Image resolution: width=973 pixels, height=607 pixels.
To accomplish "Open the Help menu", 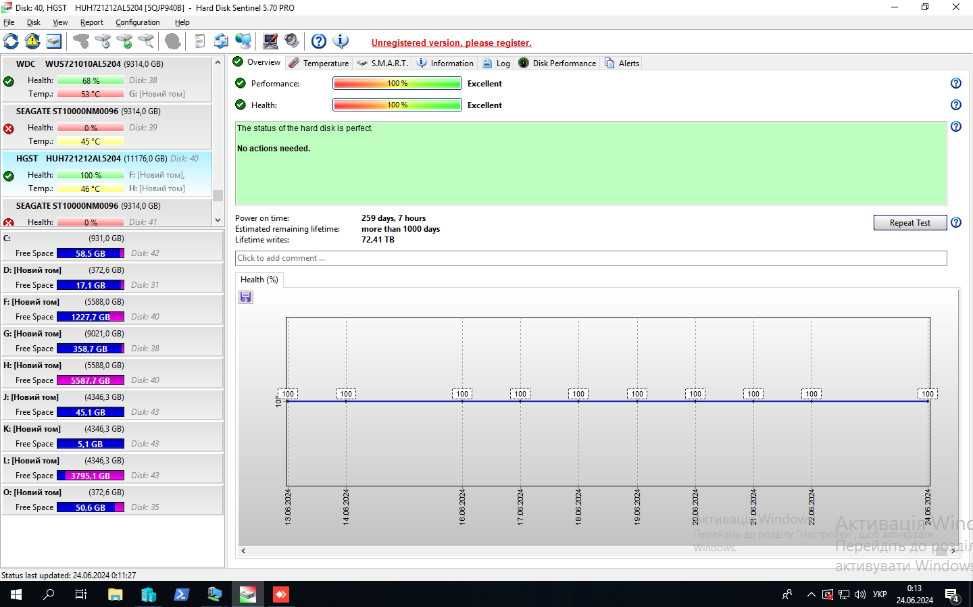I will pyautogui.click(x=182, y=22).
